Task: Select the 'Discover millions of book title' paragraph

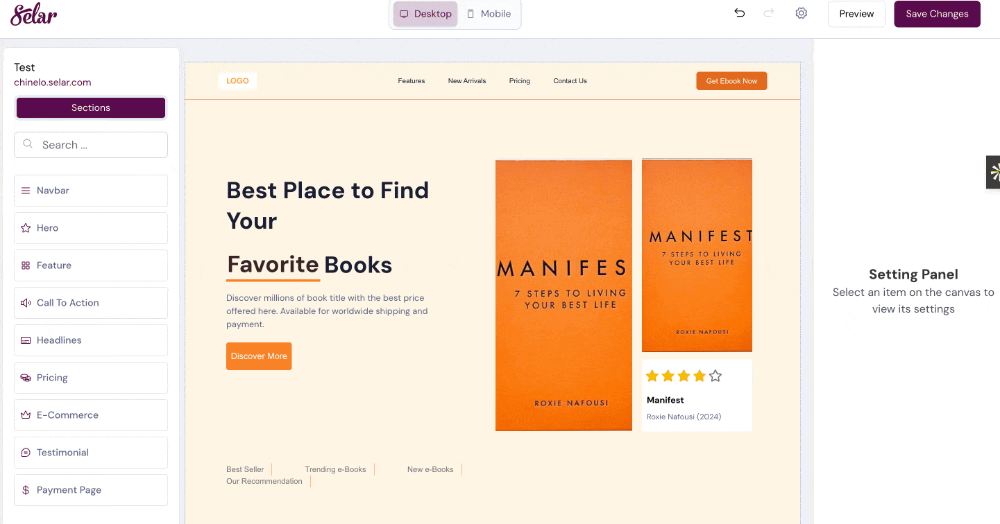Action: [327, 311]
